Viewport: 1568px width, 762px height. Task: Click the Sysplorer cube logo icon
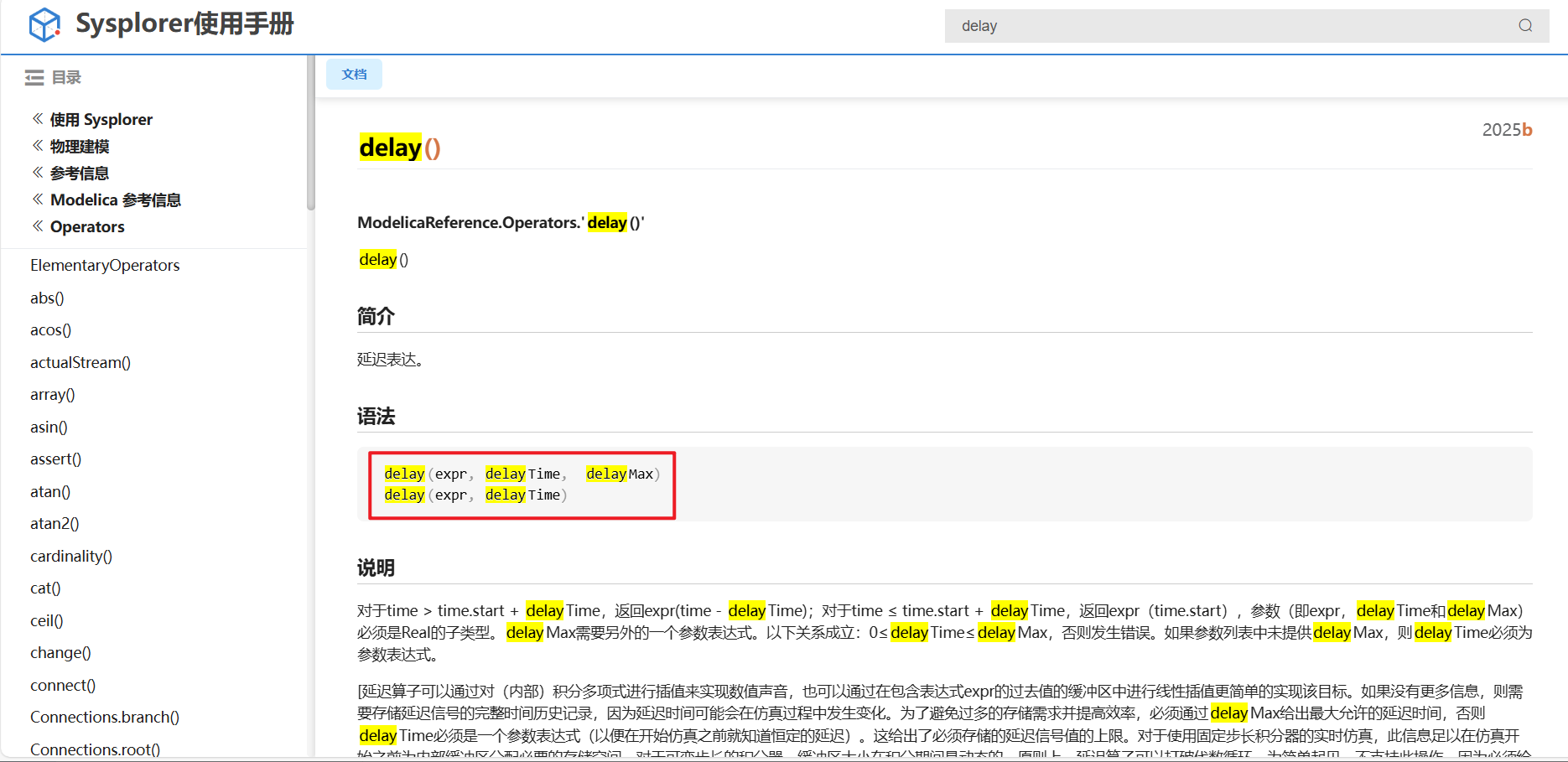coord(44,25)
